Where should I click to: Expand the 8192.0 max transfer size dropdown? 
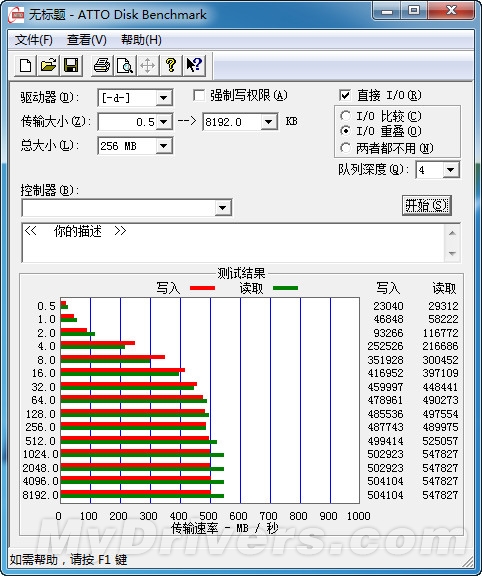(x=269, y=122)
